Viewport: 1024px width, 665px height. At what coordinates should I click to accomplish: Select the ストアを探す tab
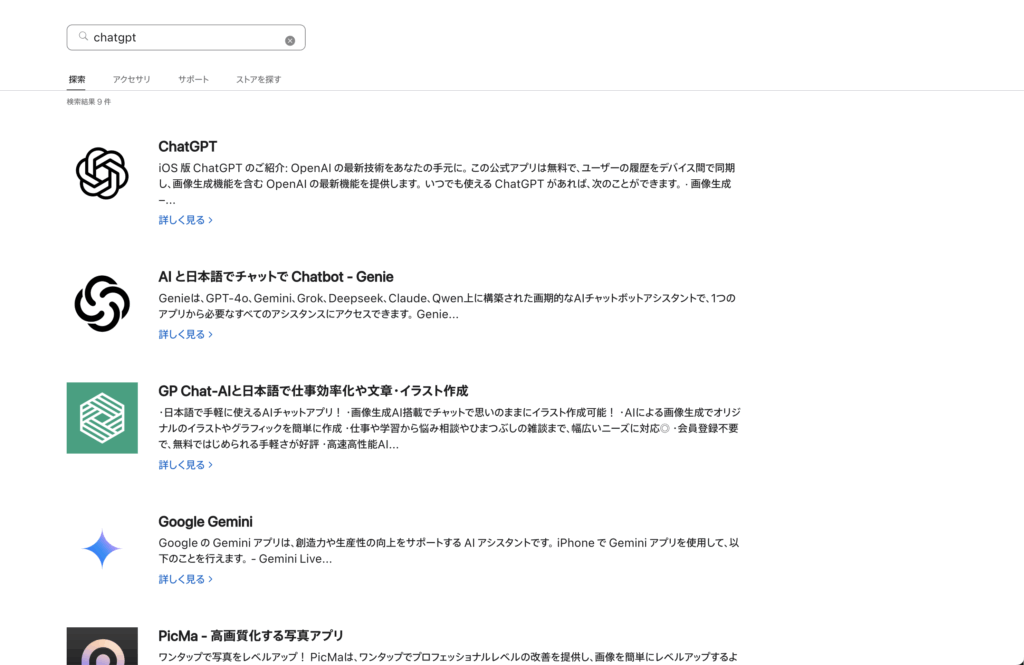click(259, 80)
